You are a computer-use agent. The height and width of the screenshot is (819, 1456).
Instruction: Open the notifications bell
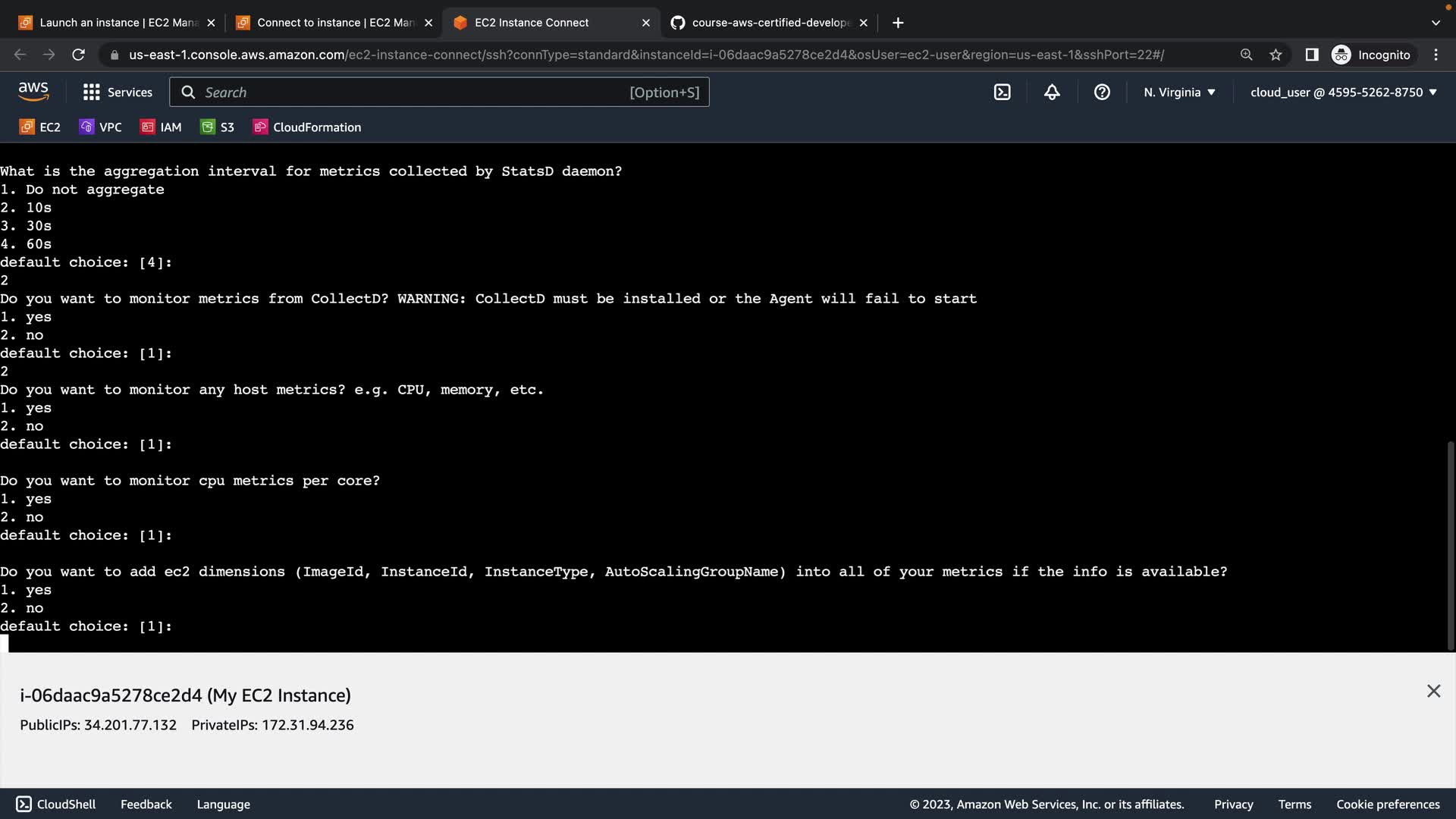1052,93
